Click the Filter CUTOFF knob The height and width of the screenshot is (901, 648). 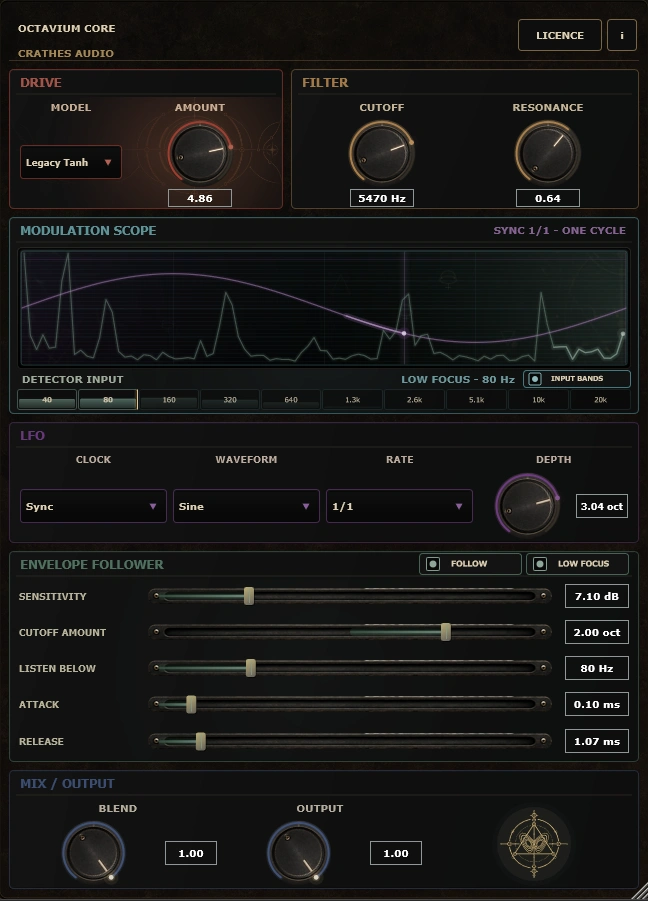pos(381,153)
